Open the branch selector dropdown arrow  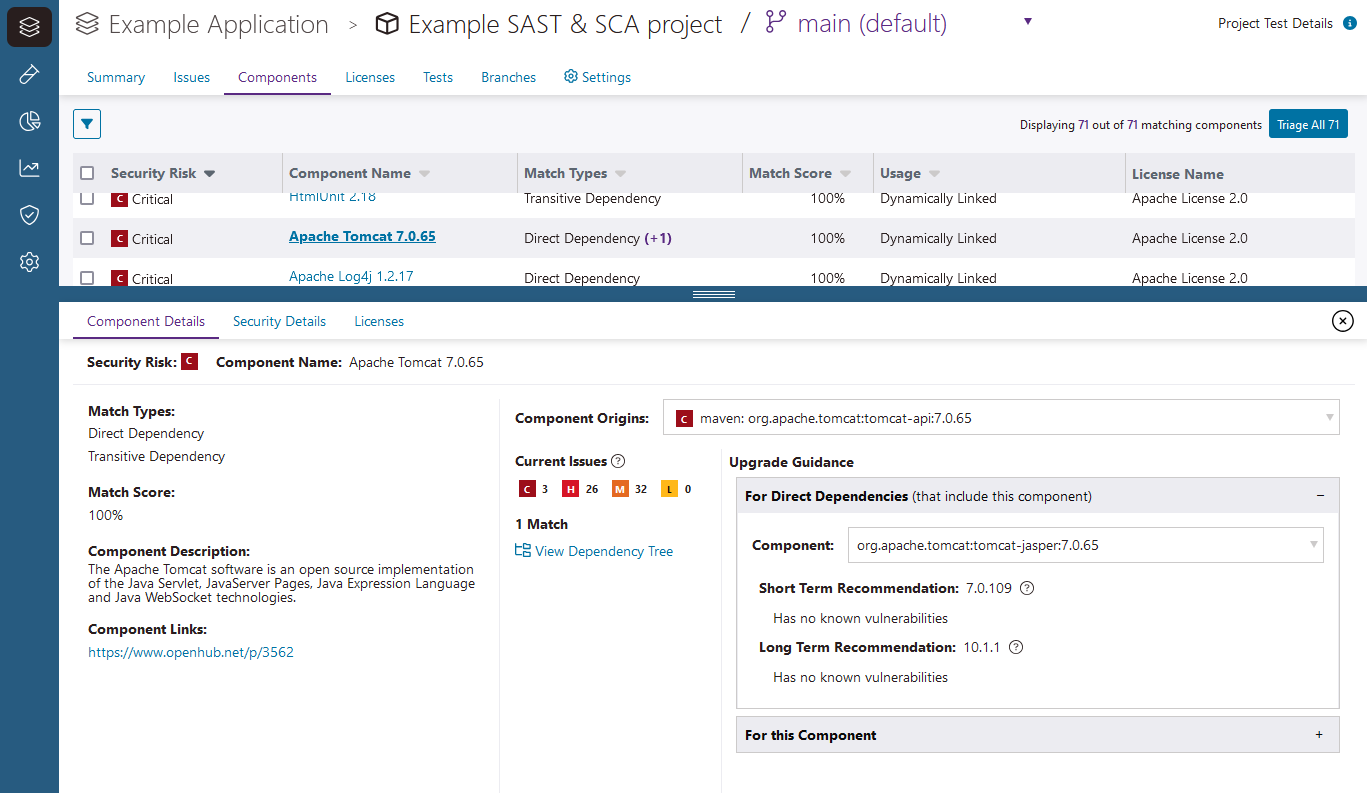coord(1028,22)
